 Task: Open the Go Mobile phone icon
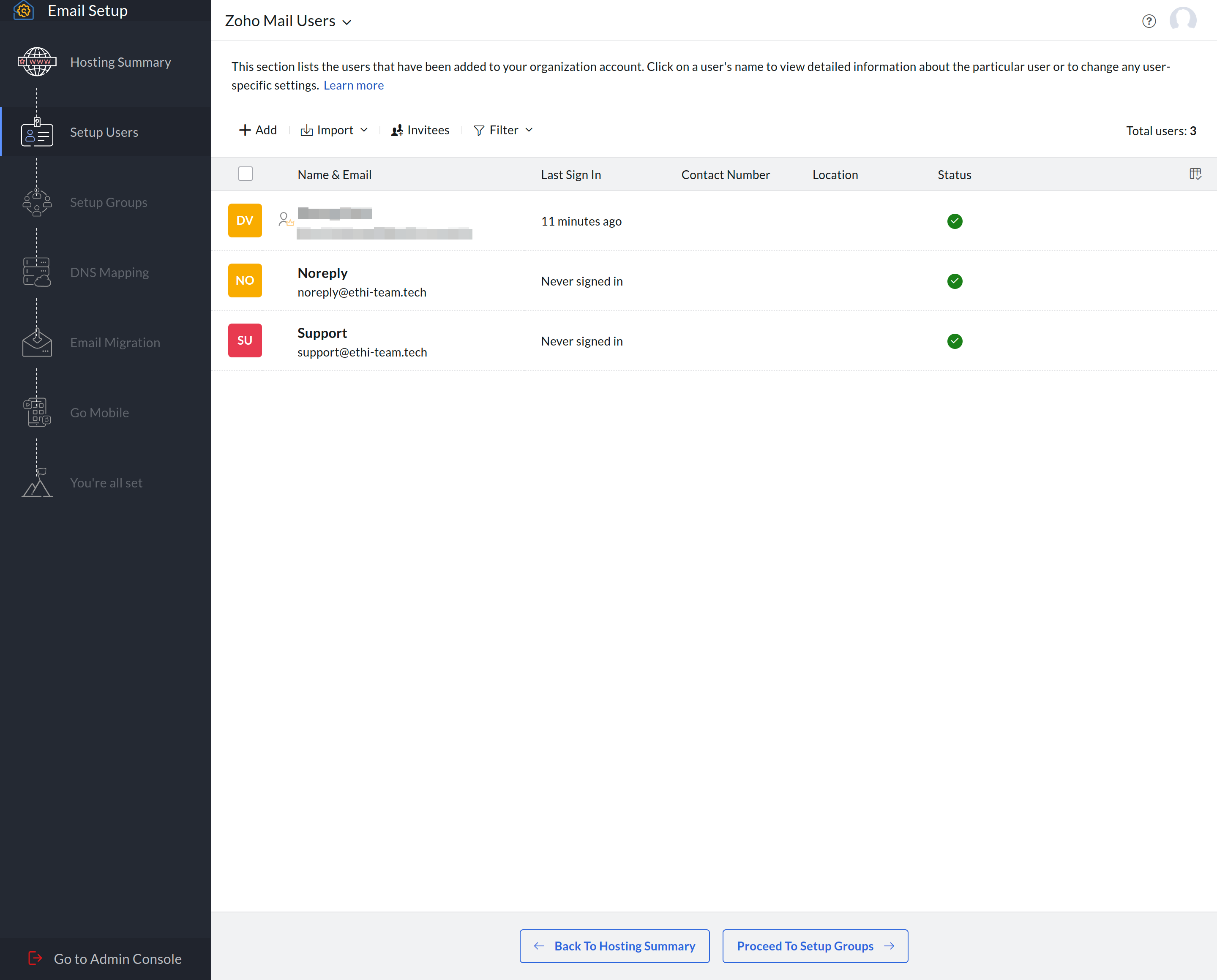point(37,412)
